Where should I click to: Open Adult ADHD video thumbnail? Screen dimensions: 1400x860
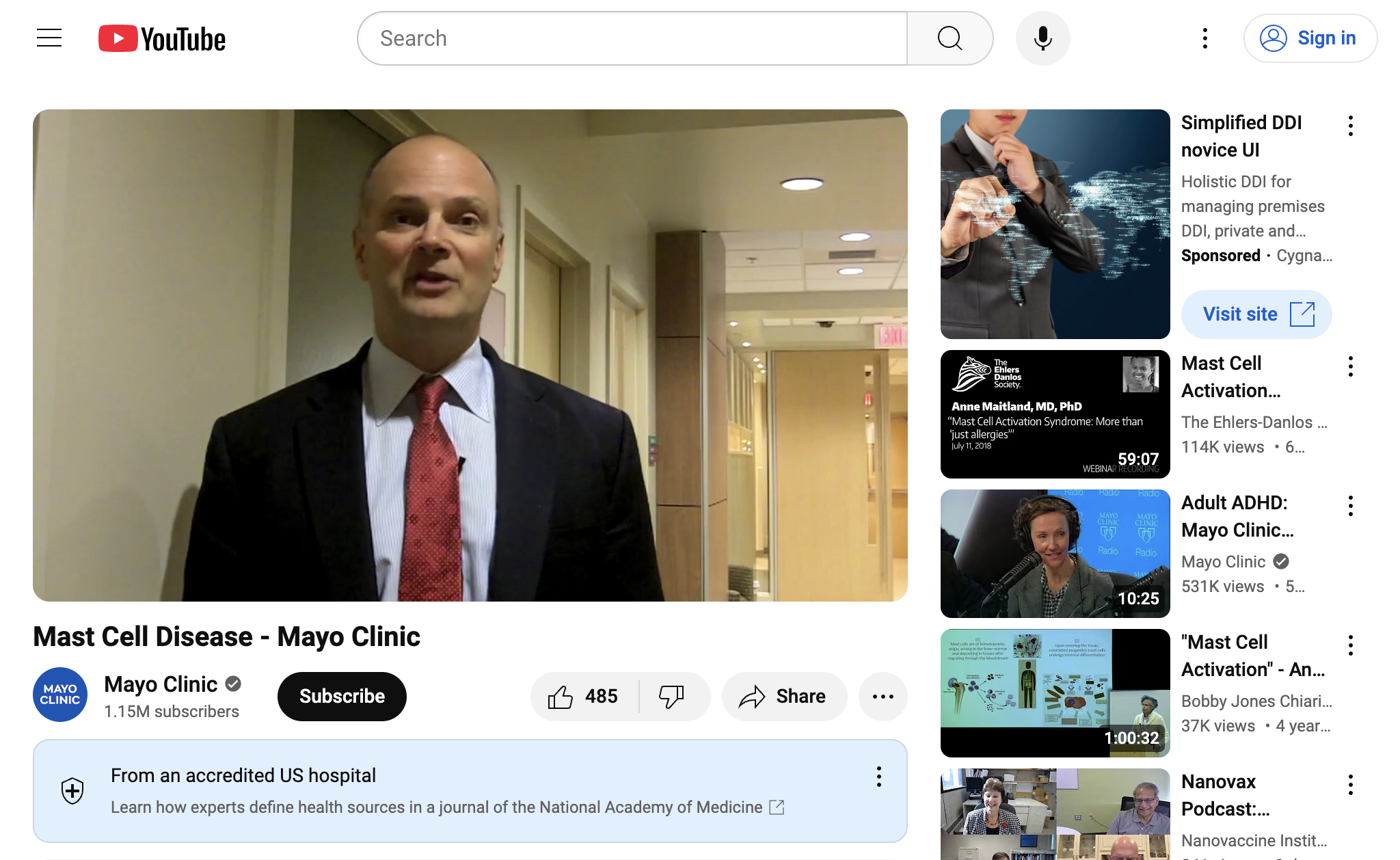tap(1055, 554)
